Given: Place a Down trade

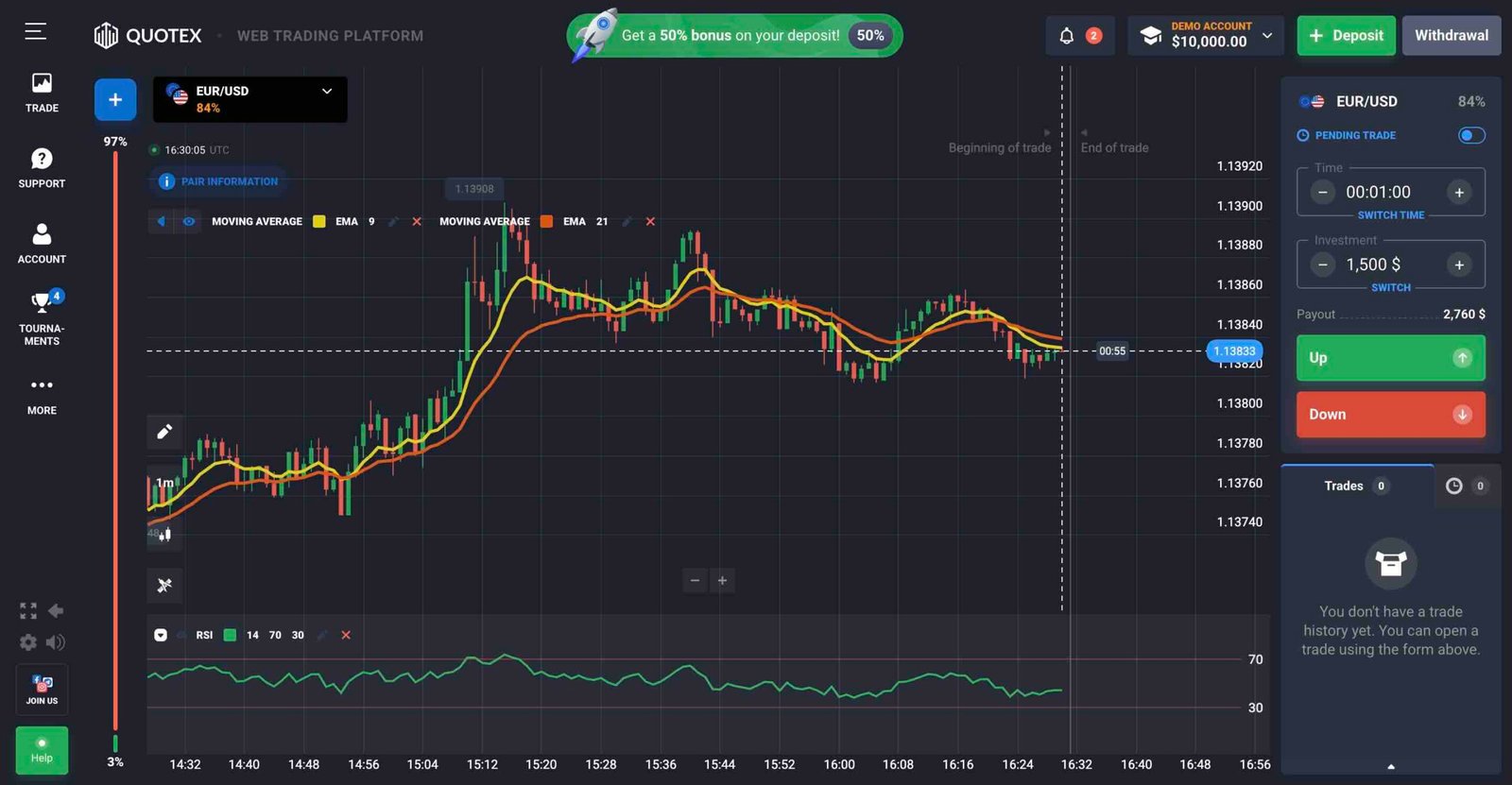Looking at the screenshot, I should 1391,415.
